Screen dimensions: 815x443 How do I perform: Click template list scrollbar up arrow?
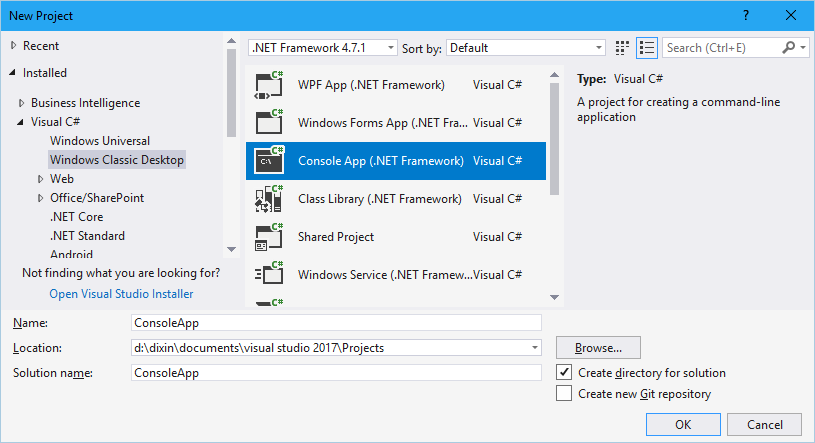(555, 75)
